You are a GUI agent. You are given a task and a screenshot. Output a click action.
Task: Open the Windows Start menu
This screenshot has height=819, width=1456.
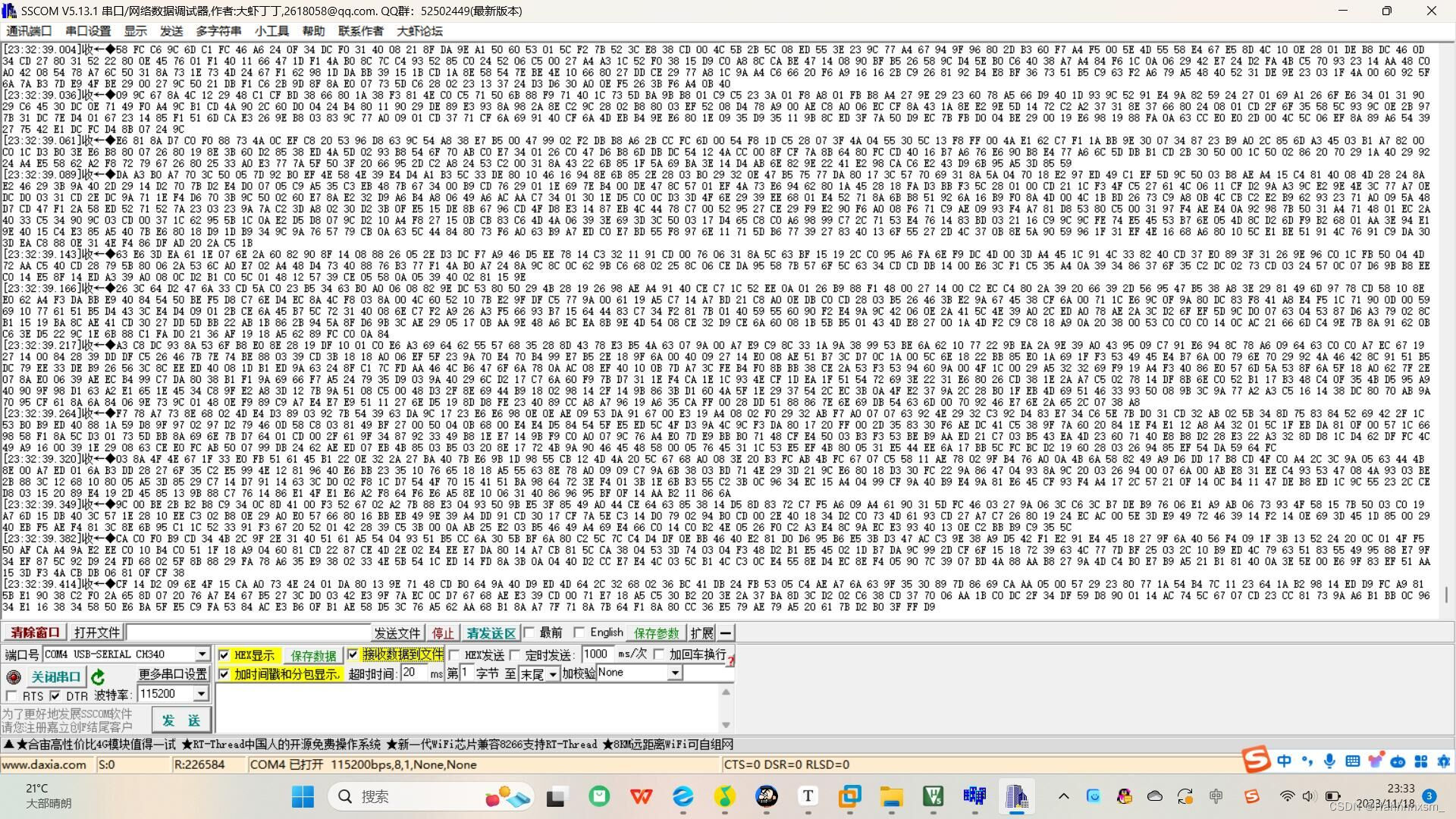303,796
